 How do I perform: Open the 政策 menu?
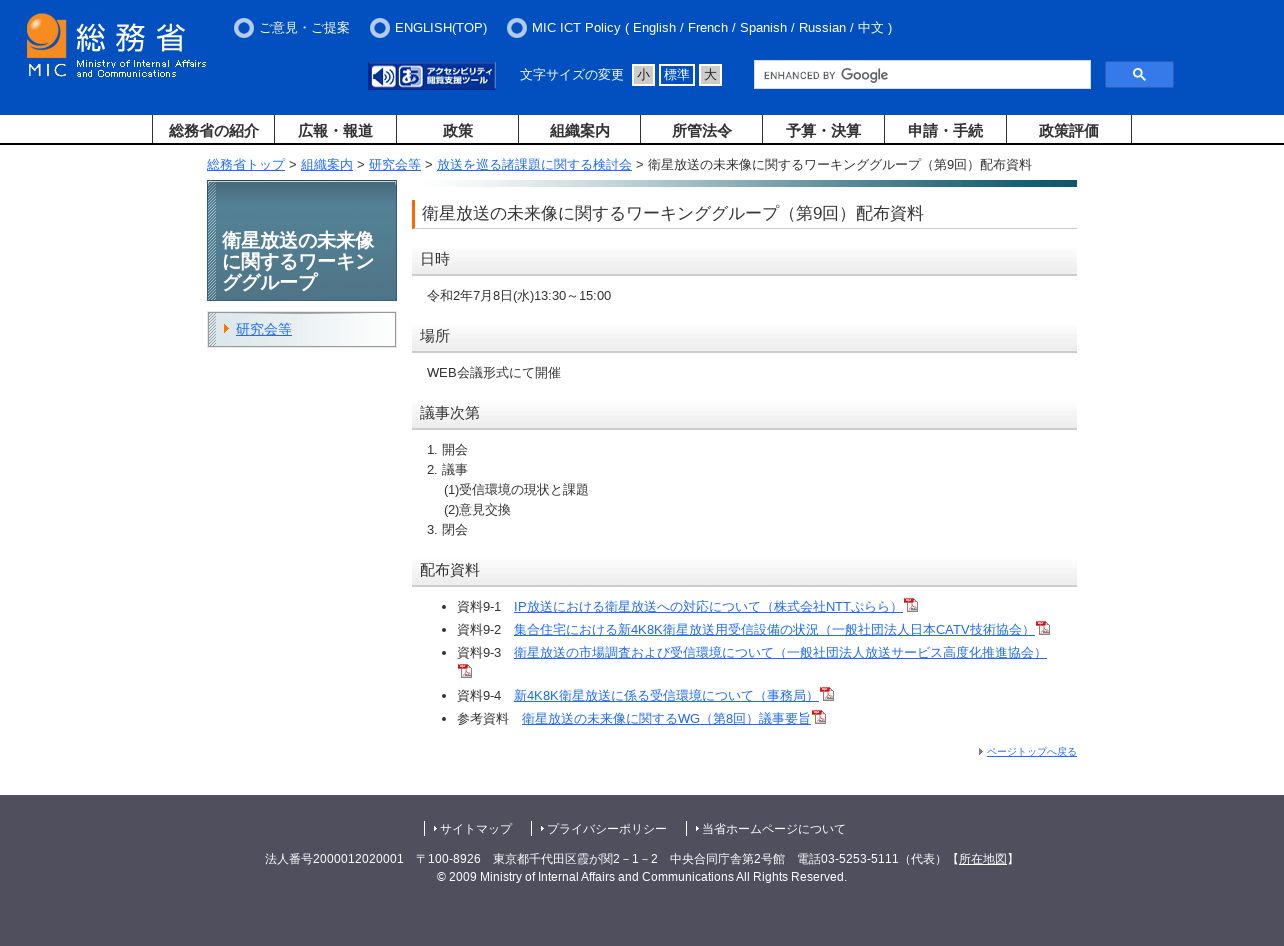coord(458,130)
